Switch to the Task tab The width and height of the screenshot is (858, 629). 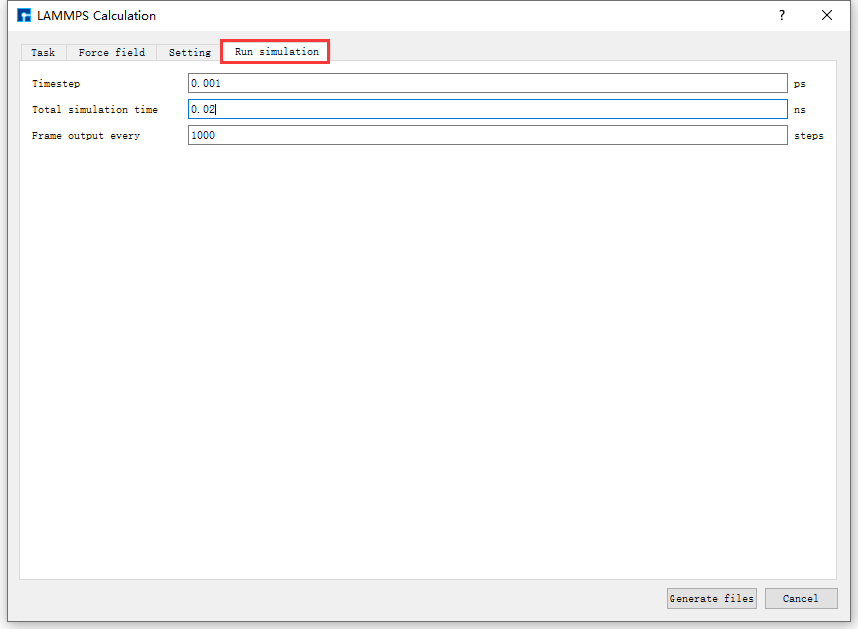(x=43, y=52)
